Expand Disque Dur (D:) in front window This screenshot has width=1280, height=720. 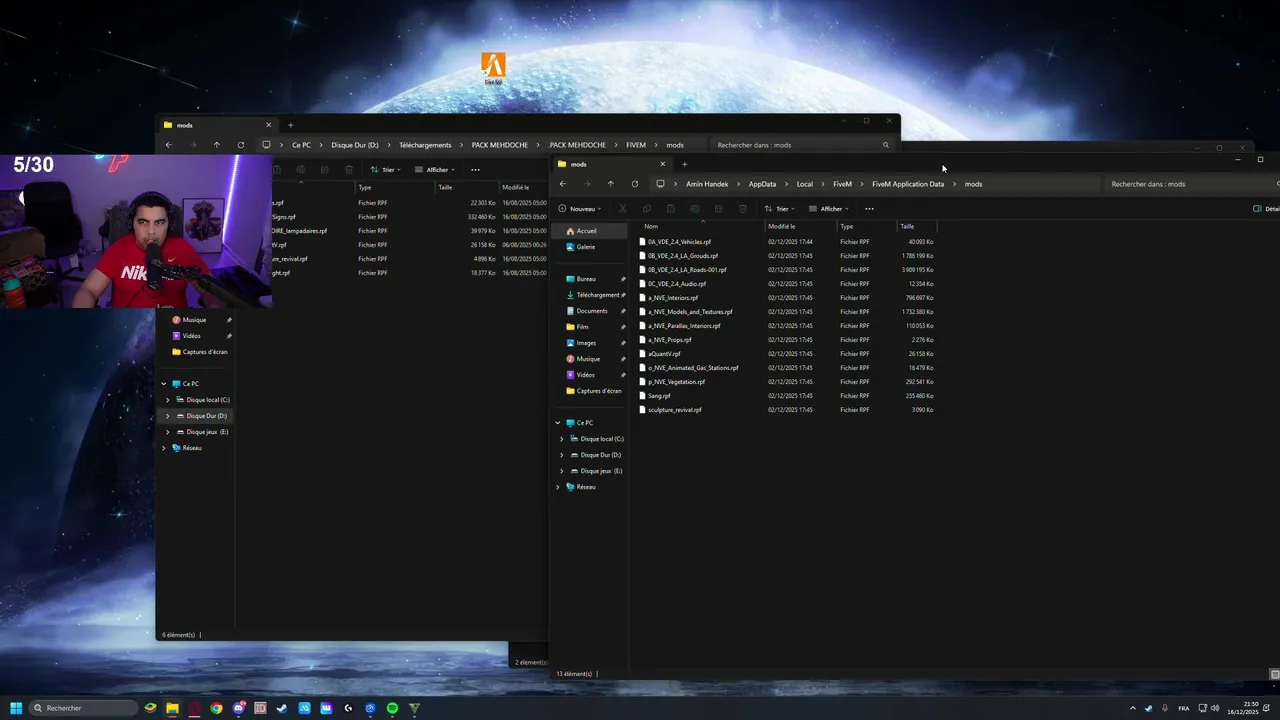[x=562, y=455]
